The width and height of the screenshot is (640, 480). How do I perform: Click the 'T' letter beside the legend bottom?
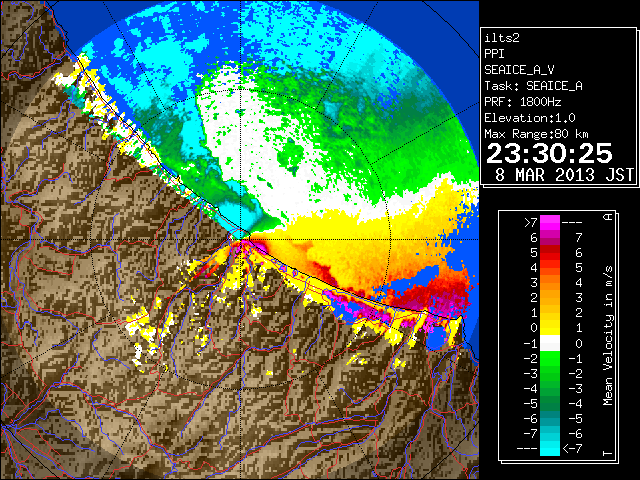tap(608, 453)
